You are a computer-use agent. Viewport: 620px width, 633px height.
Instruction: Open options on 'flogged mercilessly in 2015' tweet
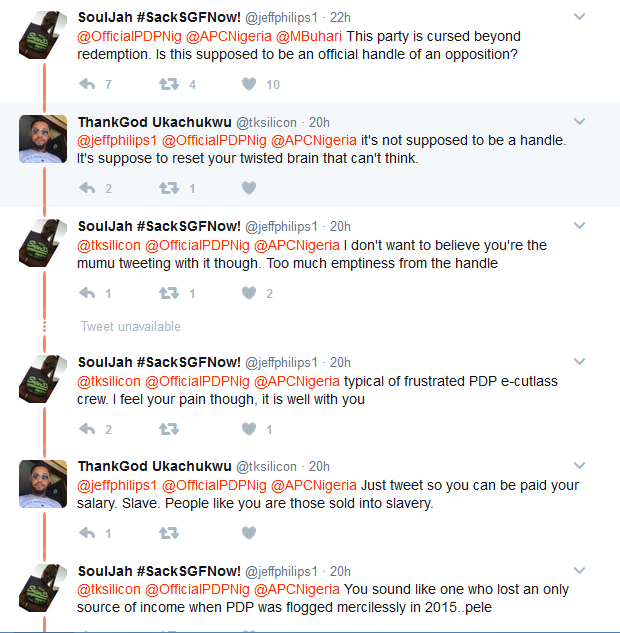tap(579, 571)
